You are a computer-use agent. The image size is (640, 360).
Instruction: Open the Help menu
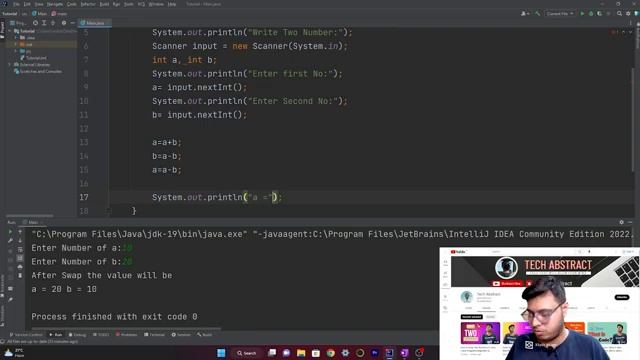click(172, 4)
